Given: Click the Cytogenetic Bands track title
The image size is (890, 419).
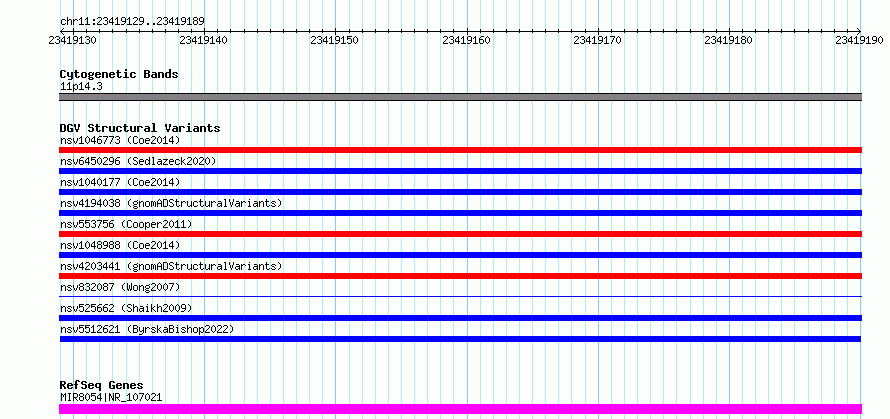Looking at the screenshot, I should pyautogui.click(x=119, y=74).
